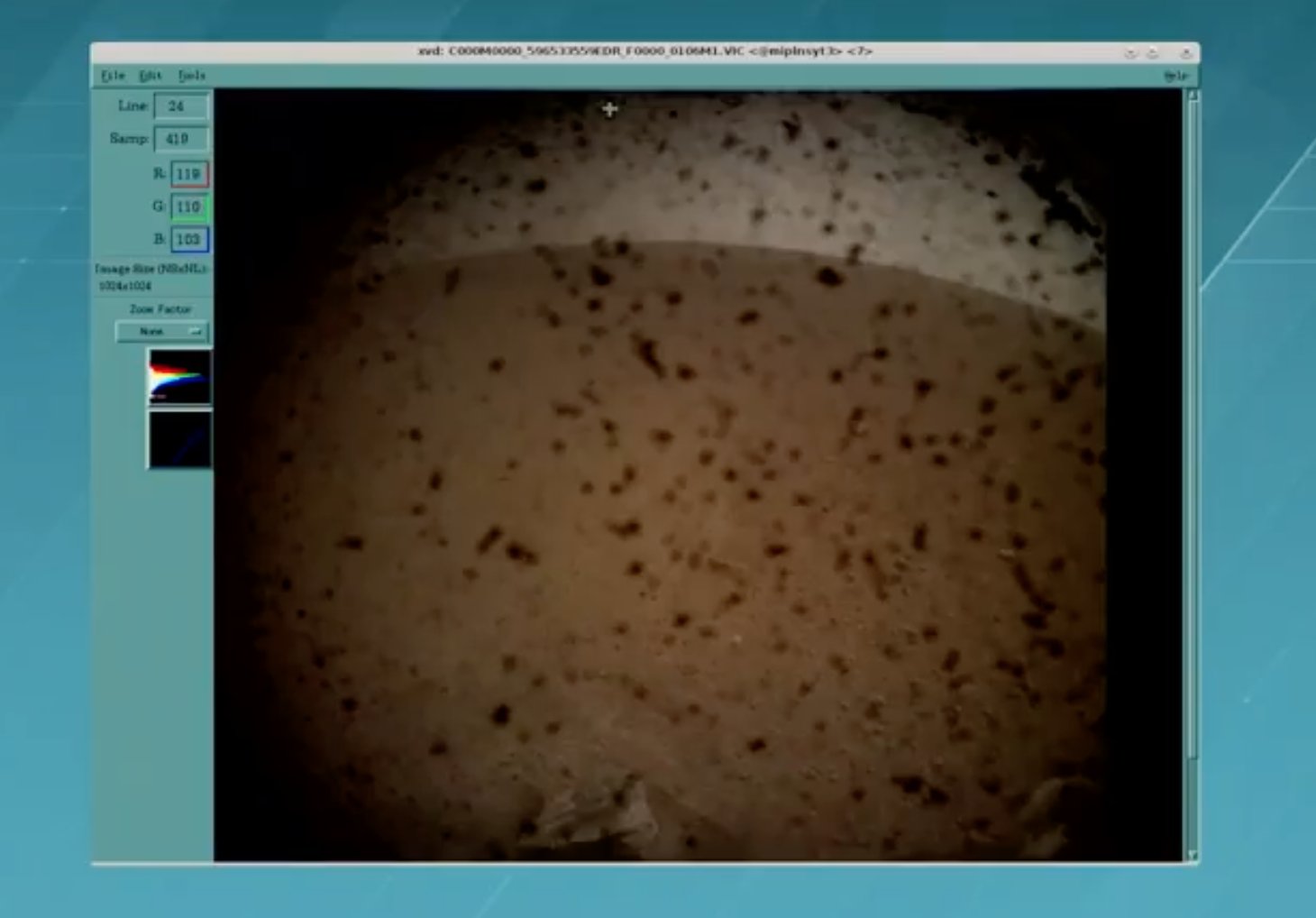This screenshot has height=918, width=1316.
Task: Select the blue B value box
Action: 189,239
